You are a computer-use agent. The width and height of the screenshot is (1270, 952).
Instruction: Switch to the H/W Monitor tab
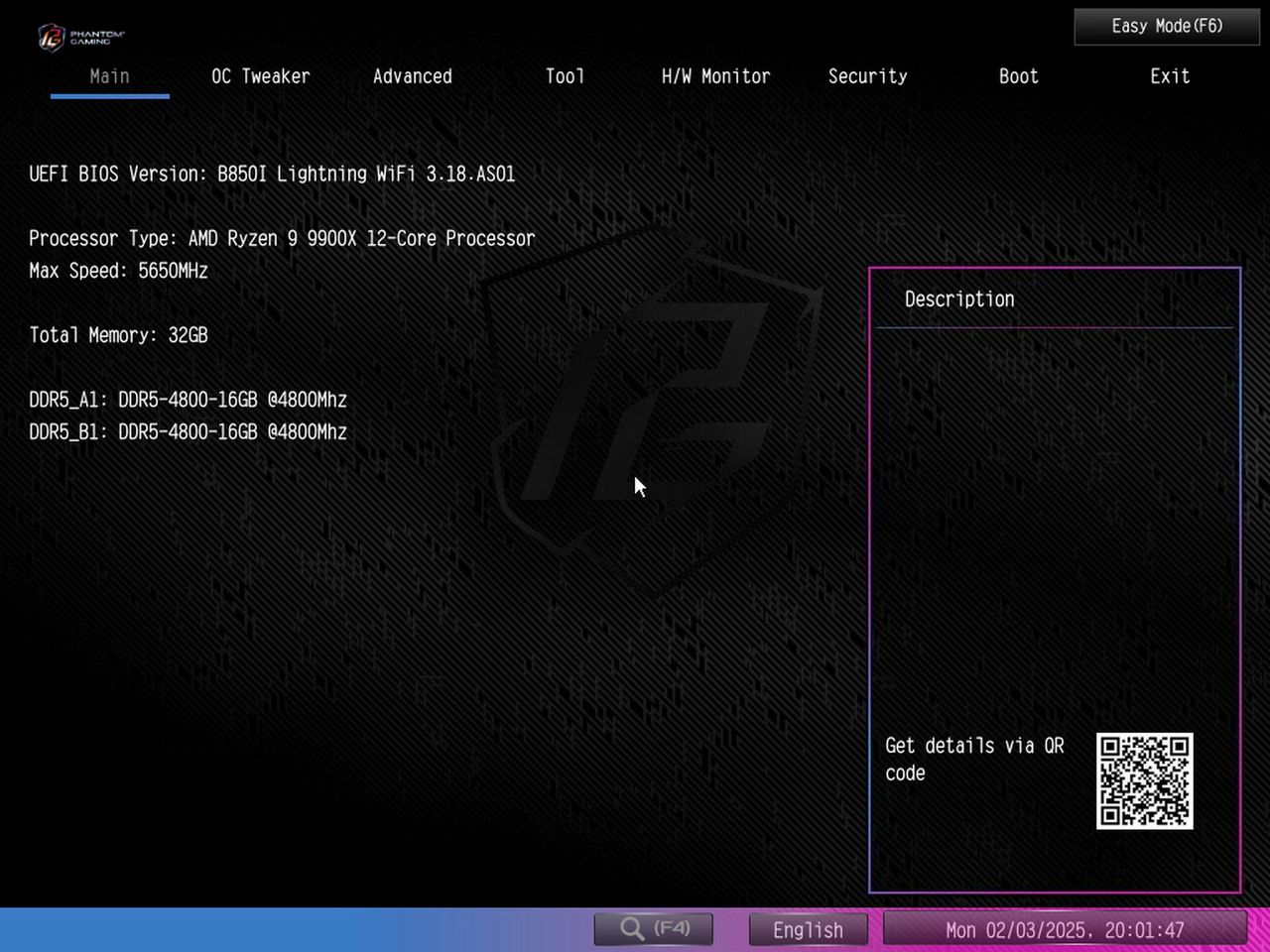(715, 76)
